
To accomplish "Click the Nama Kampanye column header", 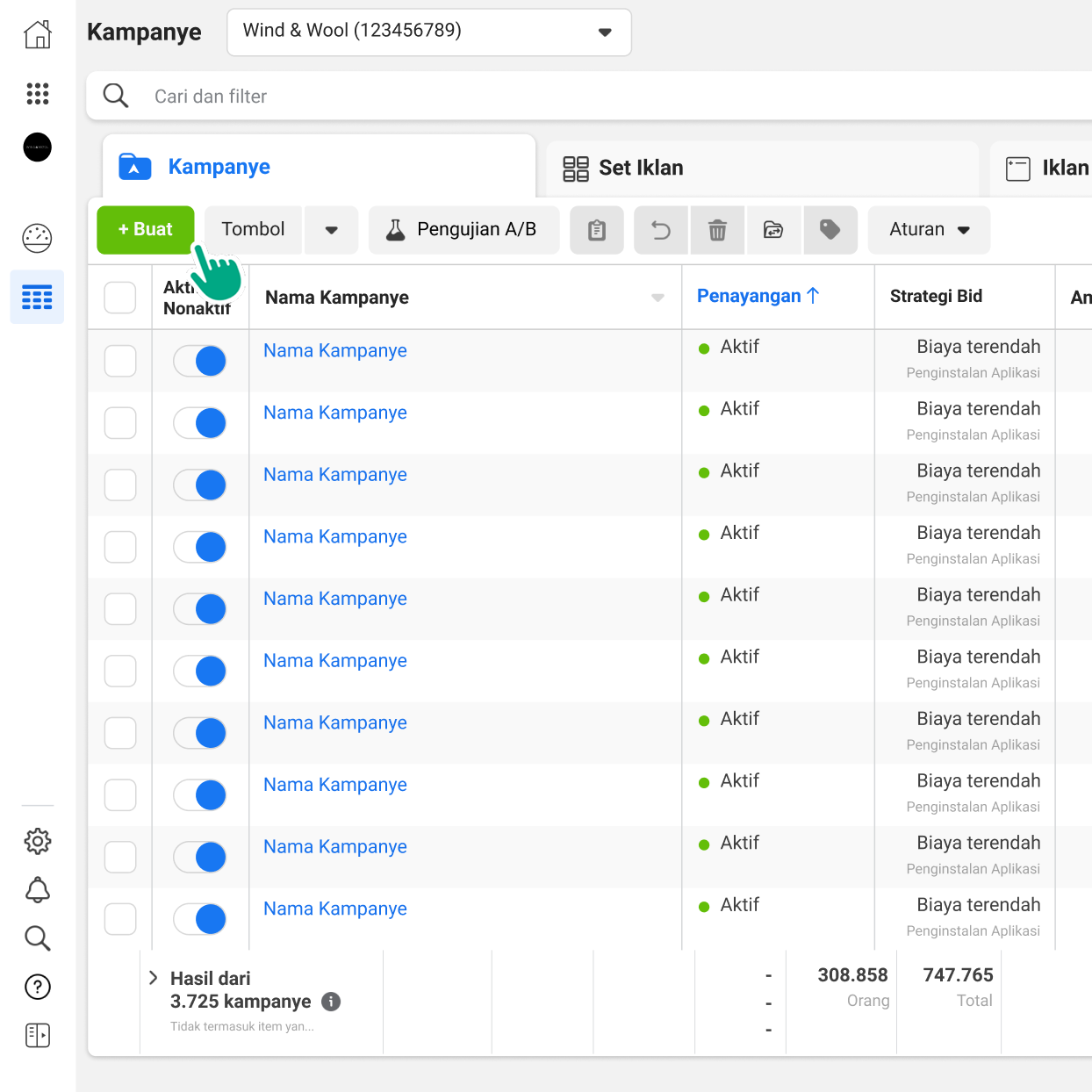I will (x=337, y=298).
